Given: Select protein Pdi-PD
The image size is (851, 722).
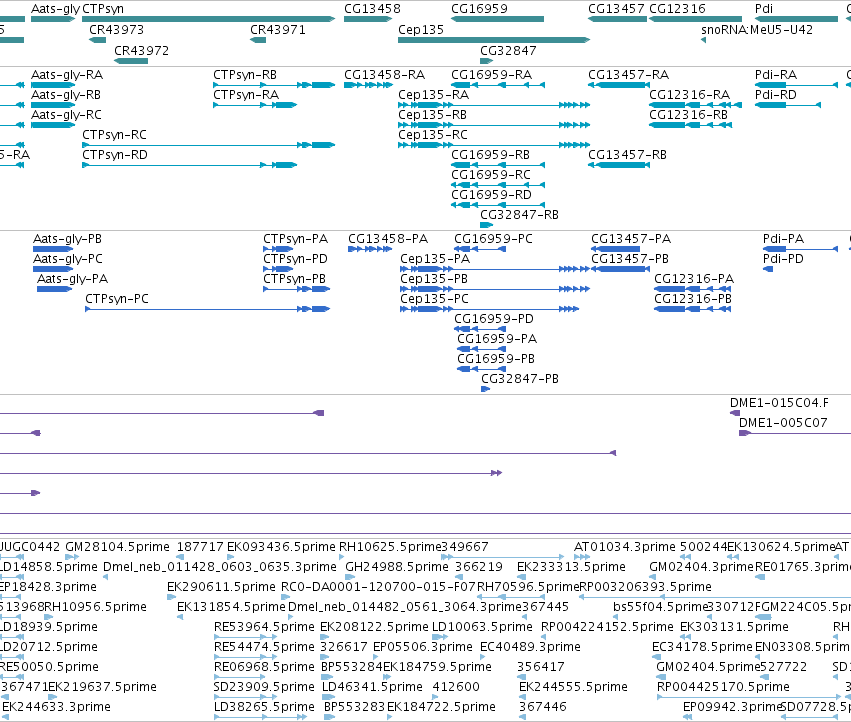Looking at the screenshot, I should click(783, 259).
